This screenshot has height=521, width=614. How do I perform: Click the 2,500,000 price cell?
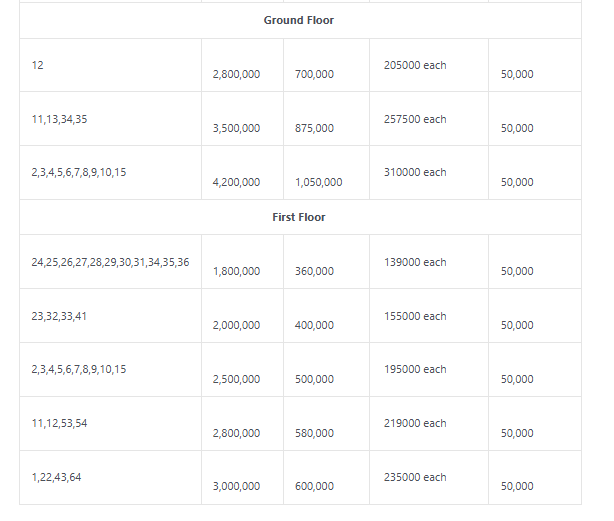(x=236, y=379)
